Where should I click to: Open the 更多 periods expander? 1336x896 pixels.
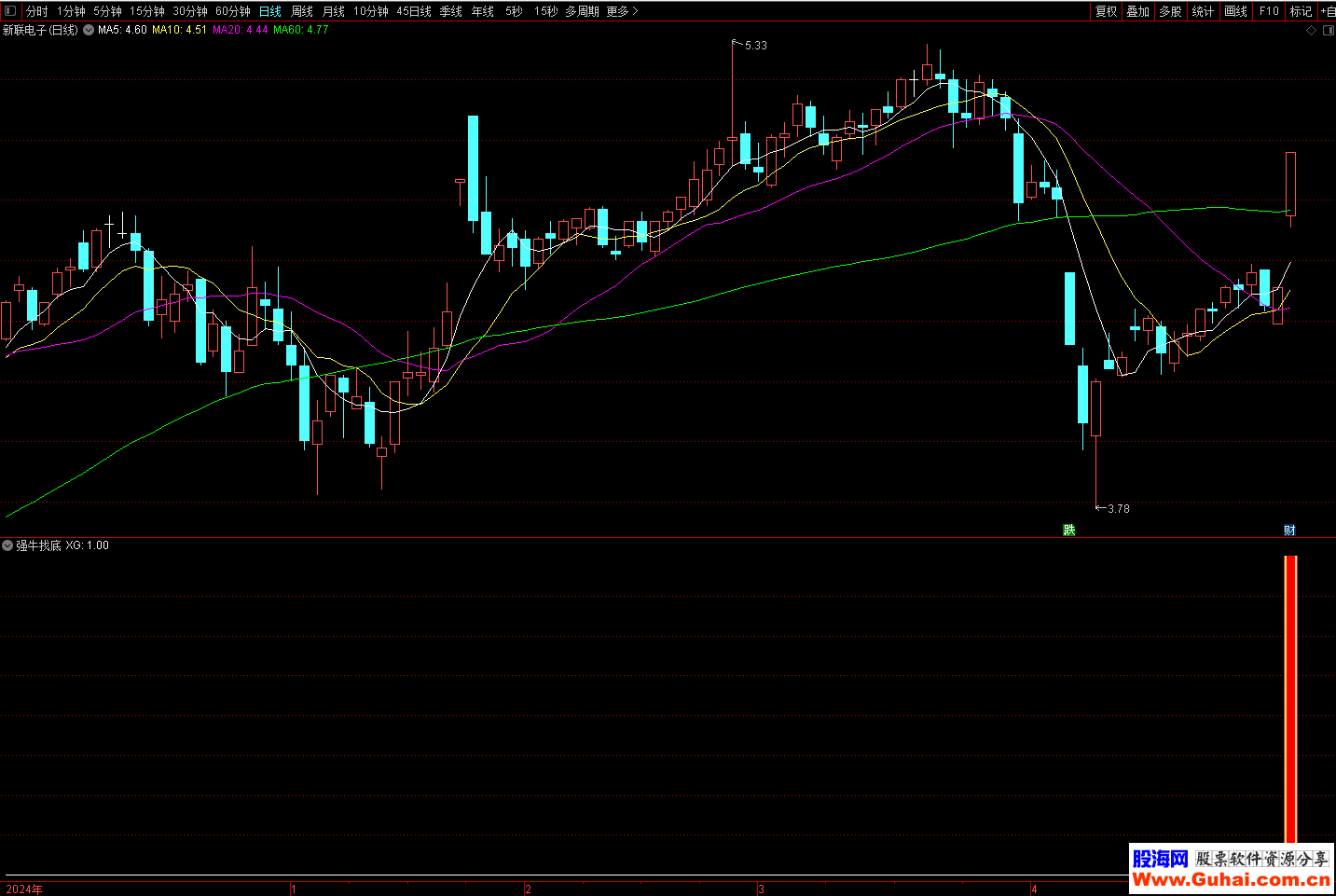[622, 11]
